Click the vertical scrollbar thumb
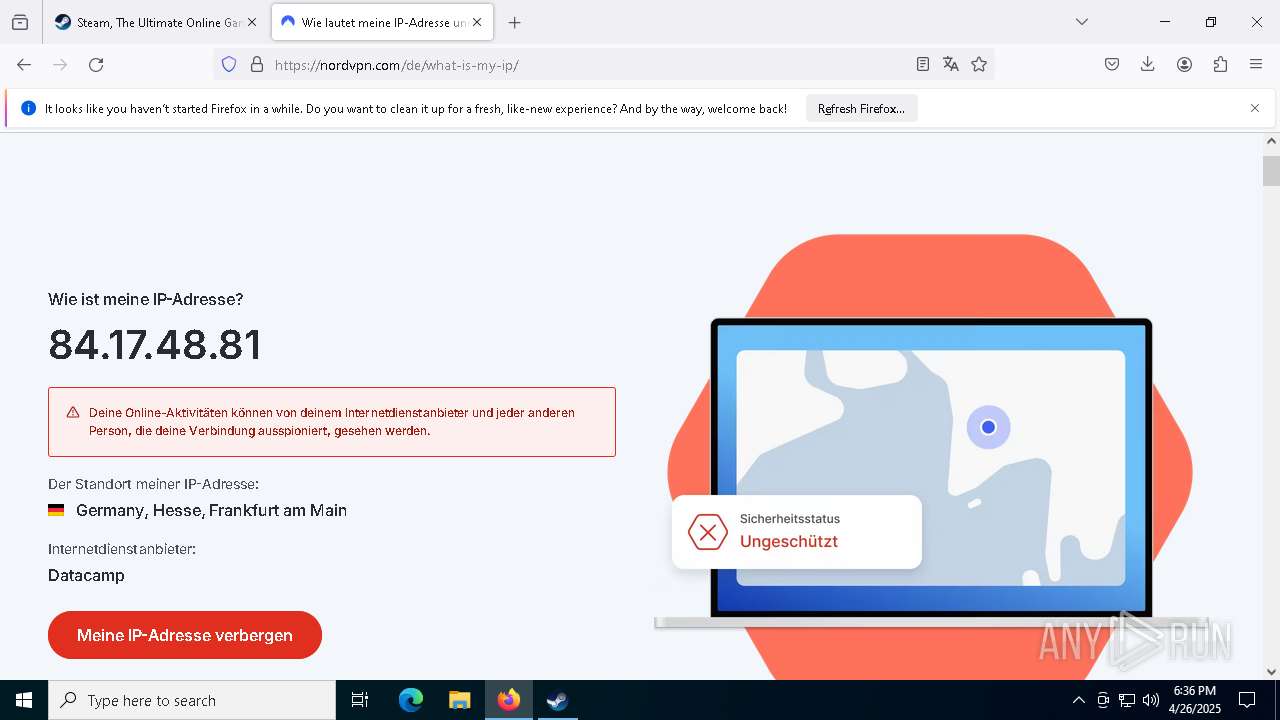 [1271, 171]
